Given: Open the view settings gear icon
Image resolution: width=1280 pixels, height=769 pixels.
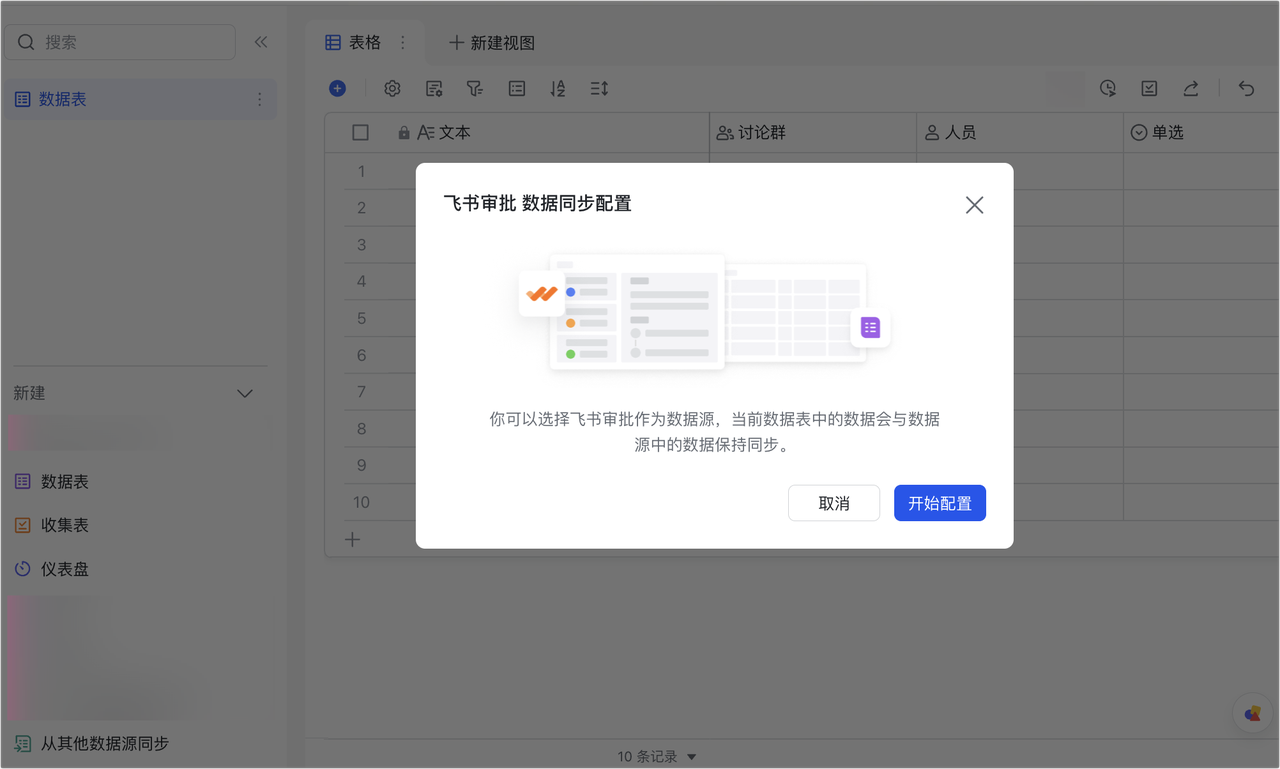Looking at the screenshot, I should tap(392, 89).
